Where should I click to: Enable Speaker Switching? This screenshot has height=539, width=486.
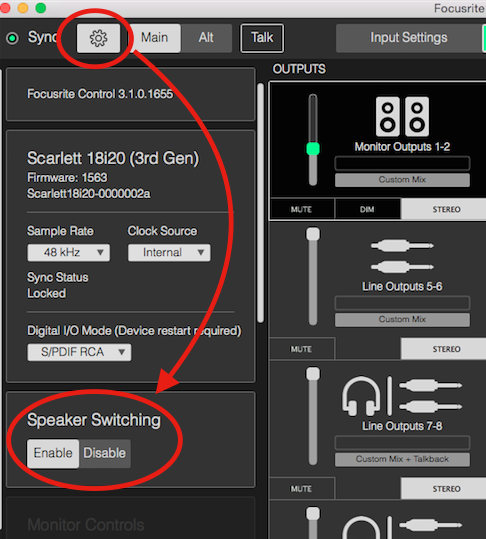tap(53, 453)
